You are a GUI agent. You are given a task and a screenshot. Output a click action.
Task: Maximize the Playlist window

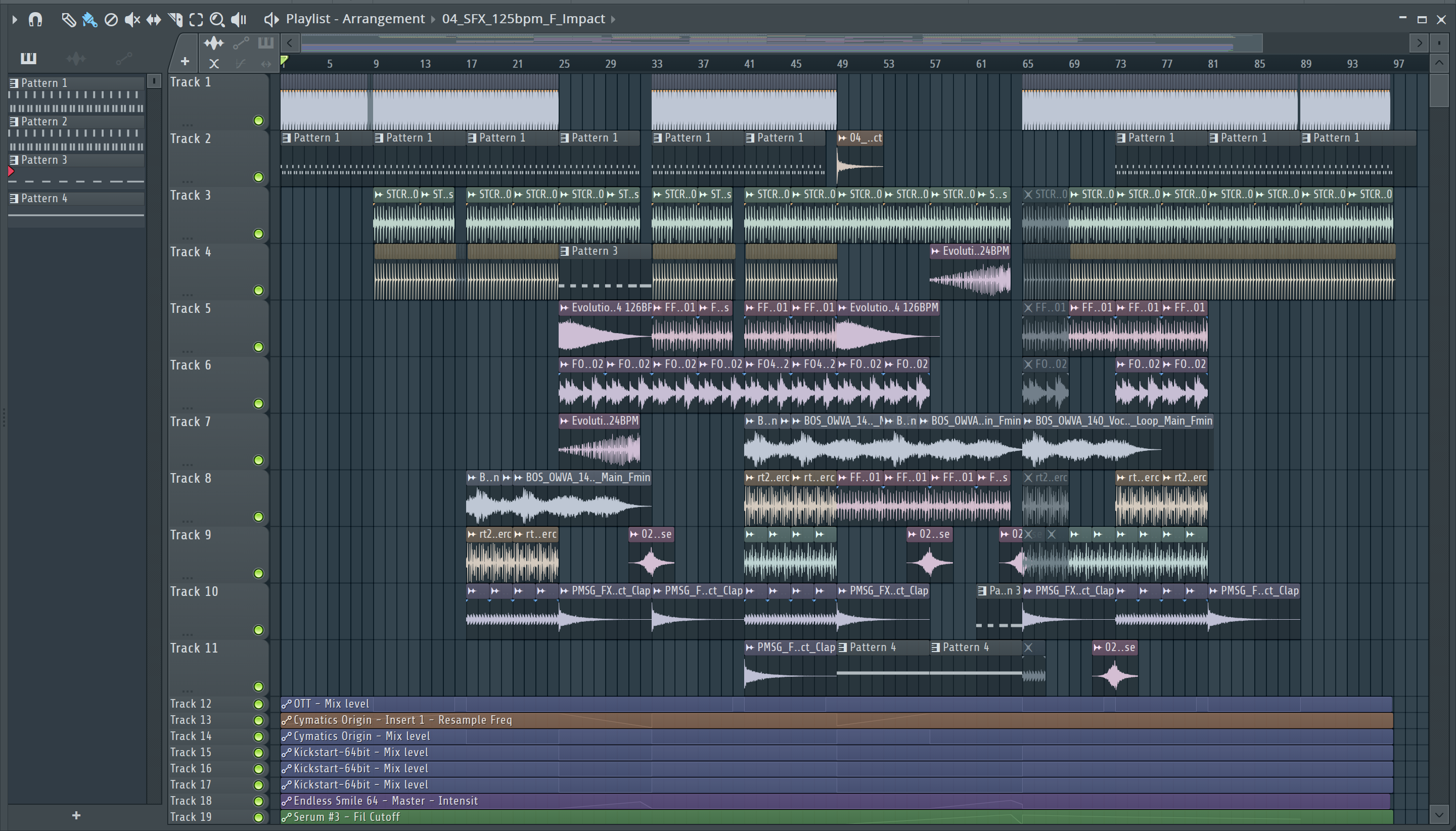(1422, 19)
